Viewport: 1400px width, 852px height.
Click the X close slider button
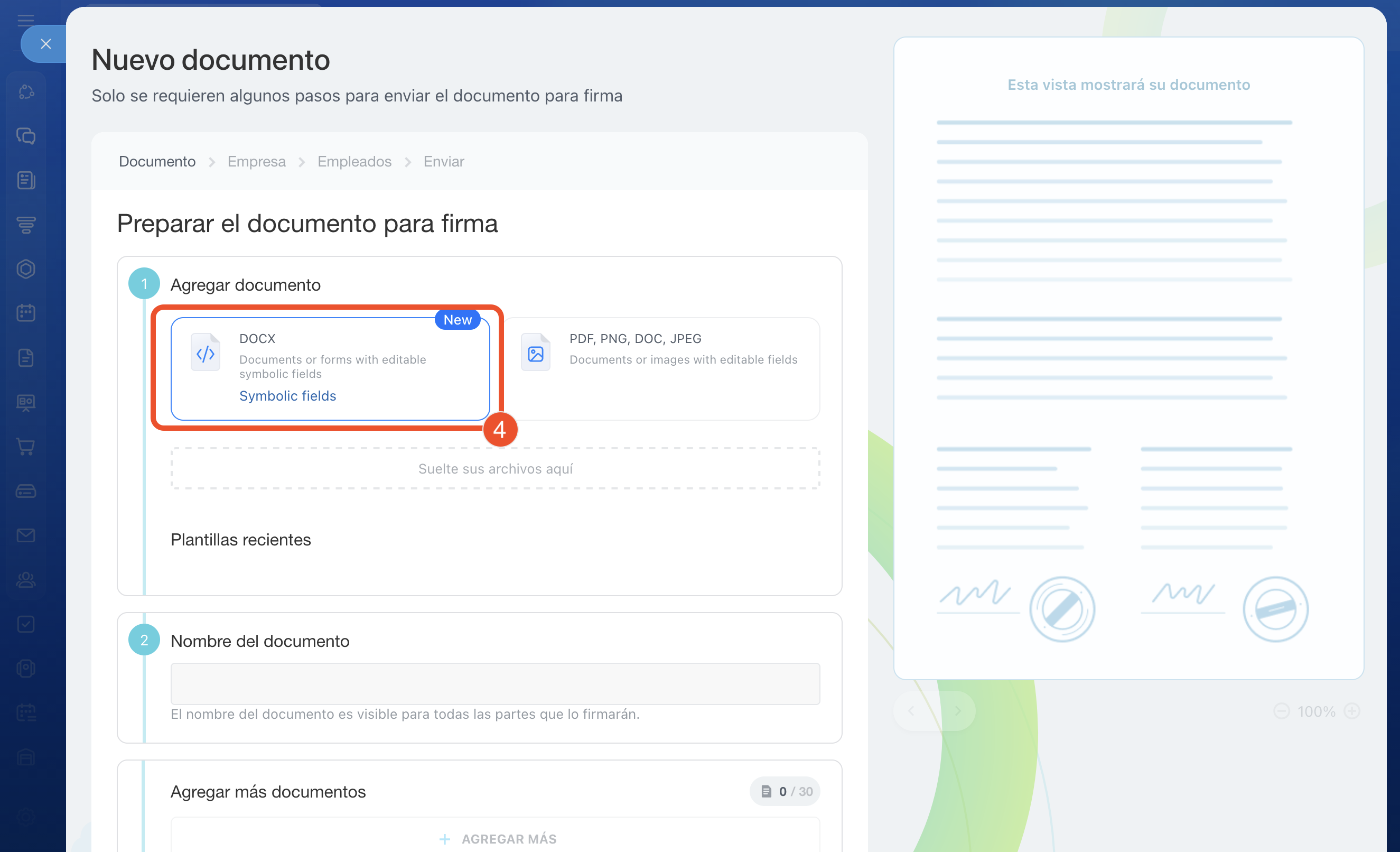(x=45, y=44)
